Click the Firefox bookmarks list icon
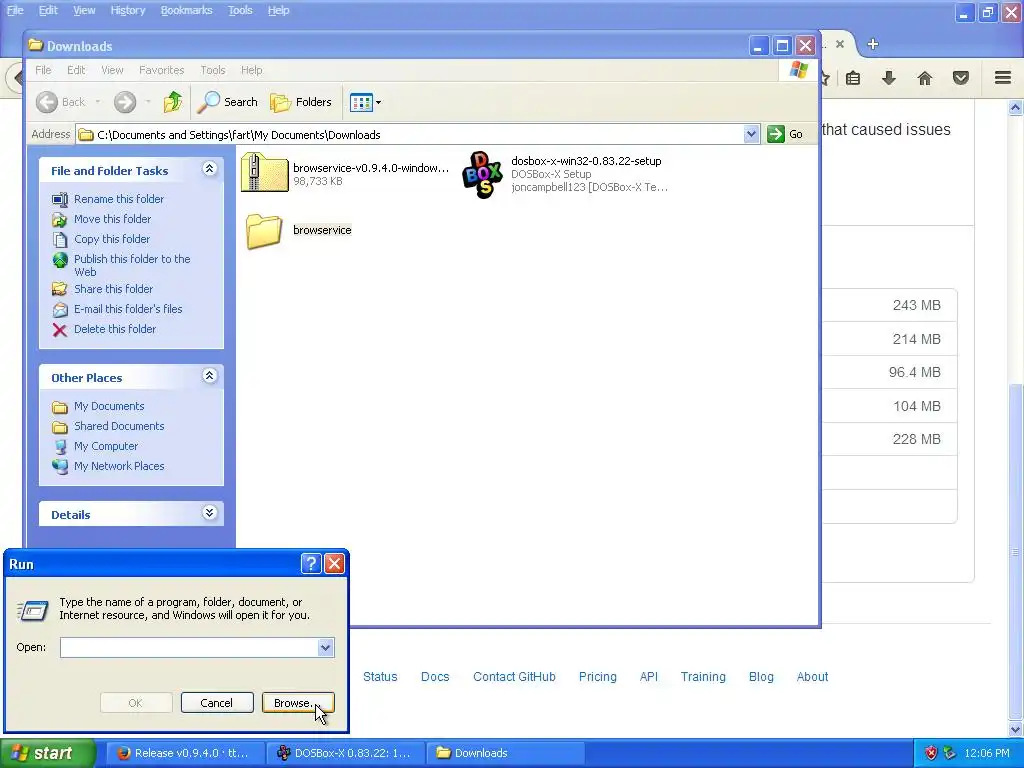The height and width of the screenshot is (768, 1024). [853, 78]
